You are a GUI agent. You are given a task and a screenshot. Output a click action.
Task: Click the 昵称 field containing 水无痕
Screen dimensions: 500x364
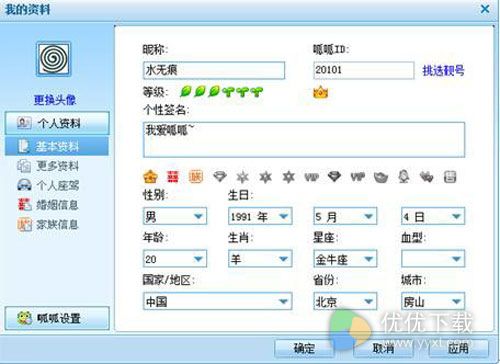pos(214,70)
